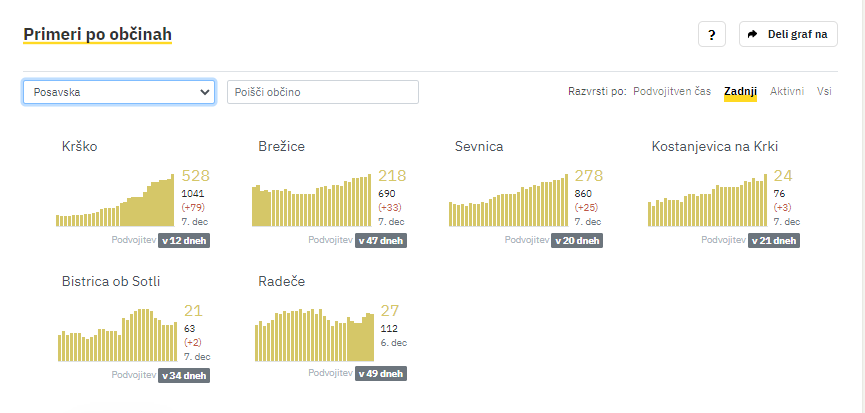Click the Poišči občino search field
865x413 pixels.
(x=323, y=92)
